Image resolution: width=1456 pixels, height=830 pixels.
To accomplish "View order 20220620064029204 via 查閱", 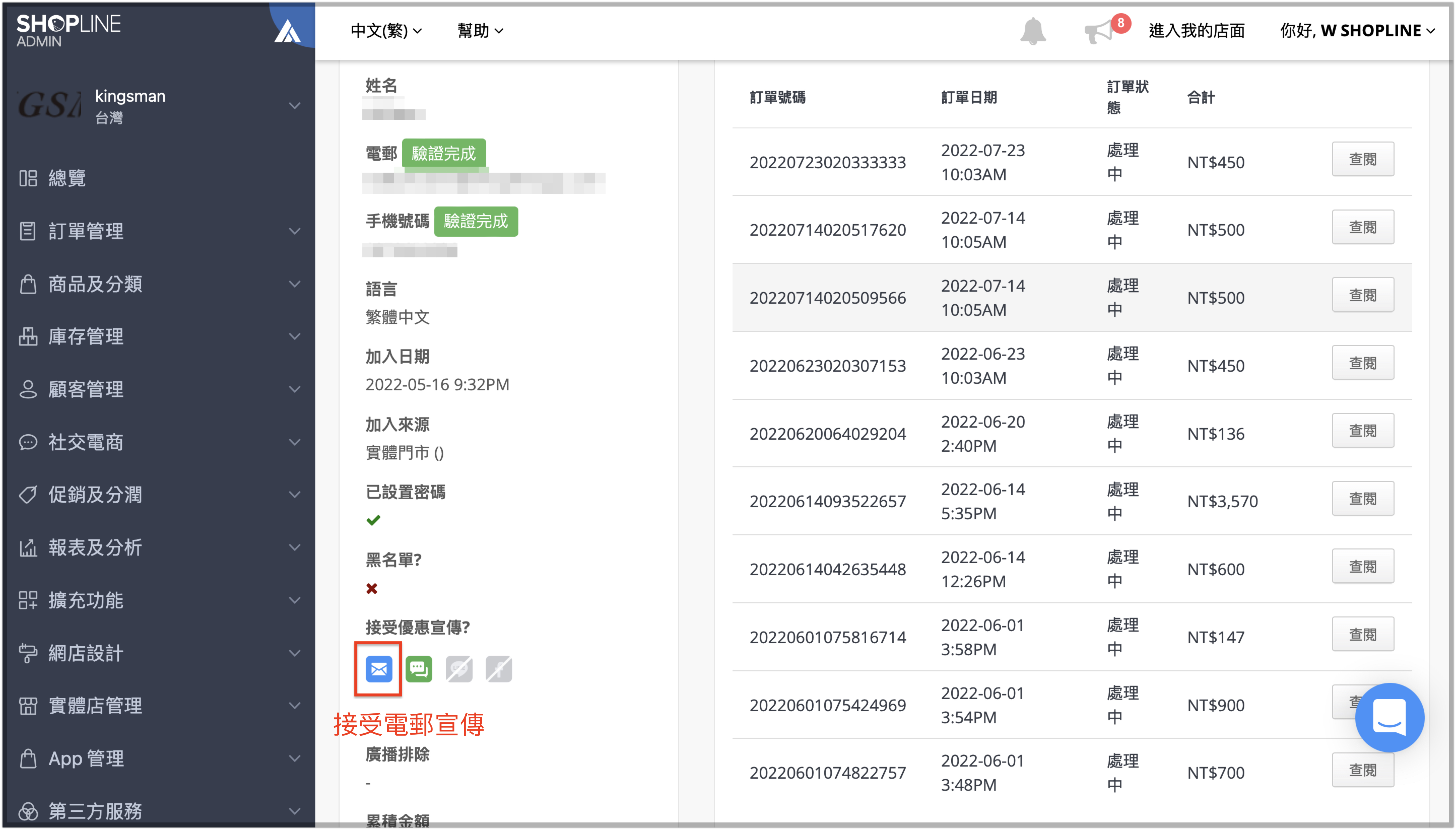I will [x=1363, y=430].
